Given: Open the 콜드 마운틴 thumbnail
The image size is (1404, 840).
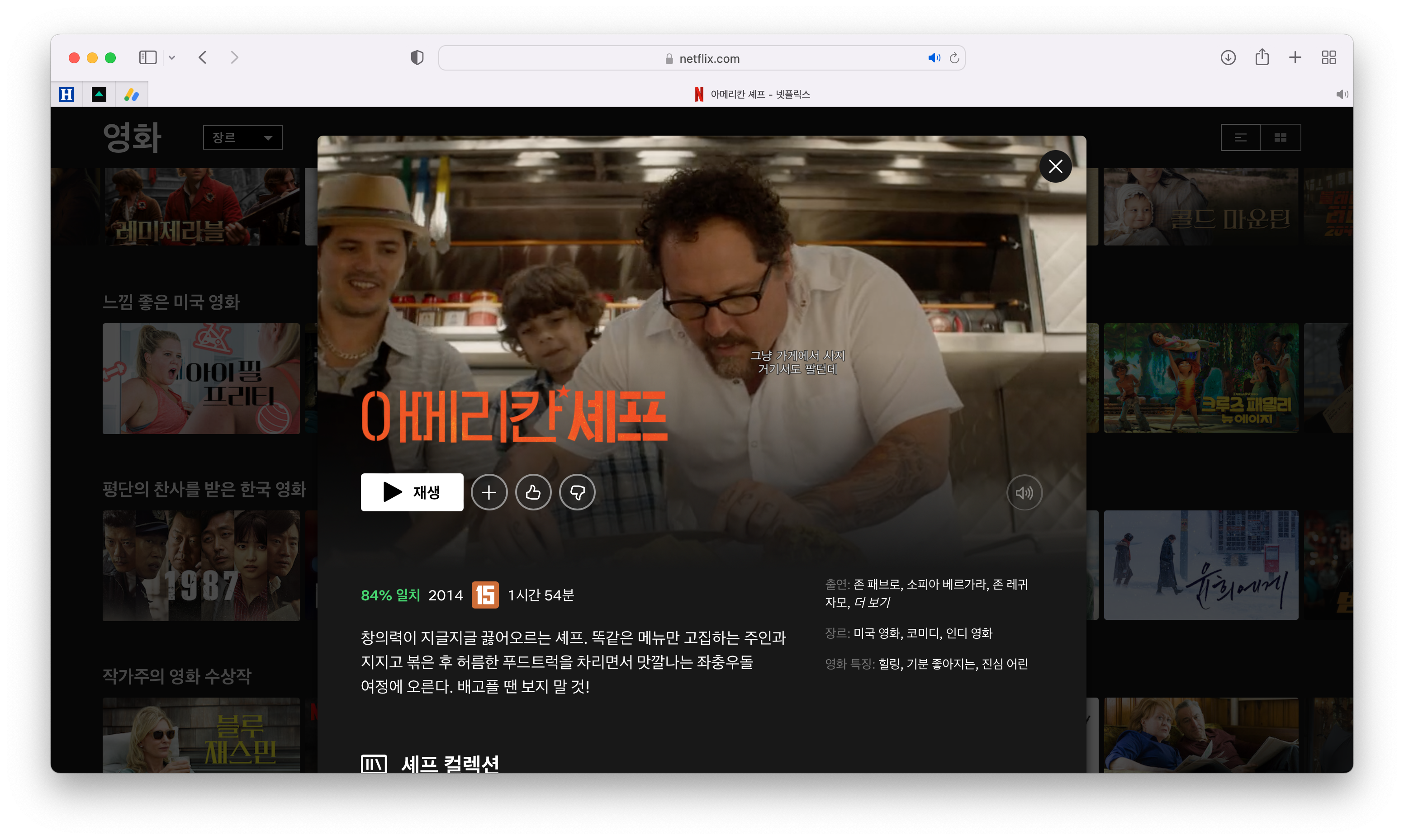Looking at the screenshot, I should pyautogui.click(x=1200, y=206).
